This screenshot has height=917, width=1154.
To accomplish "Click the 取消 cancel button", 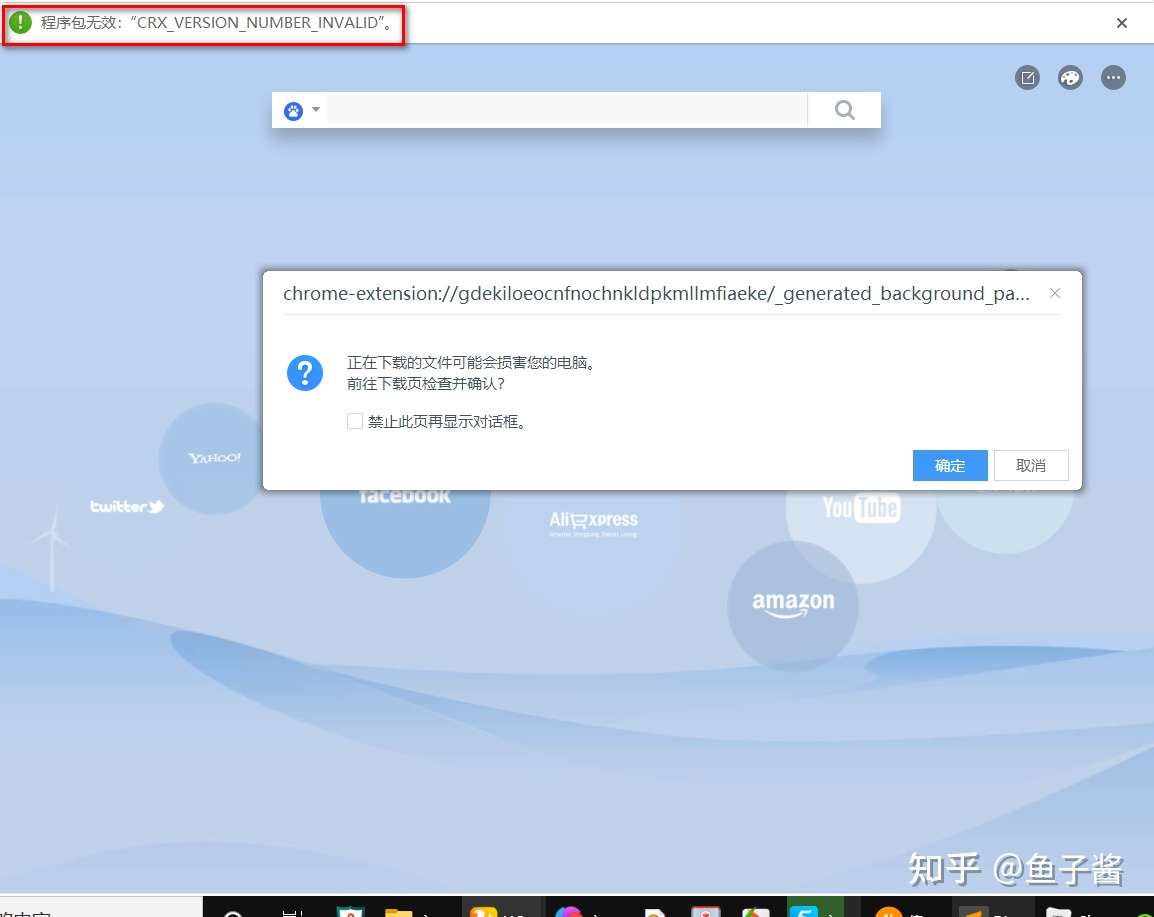I will click(1030, 465).
